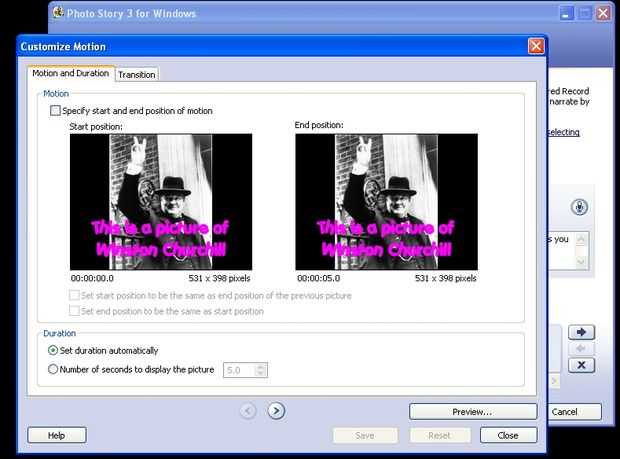
Task: Click the Reset button
Action: (439, 435)
